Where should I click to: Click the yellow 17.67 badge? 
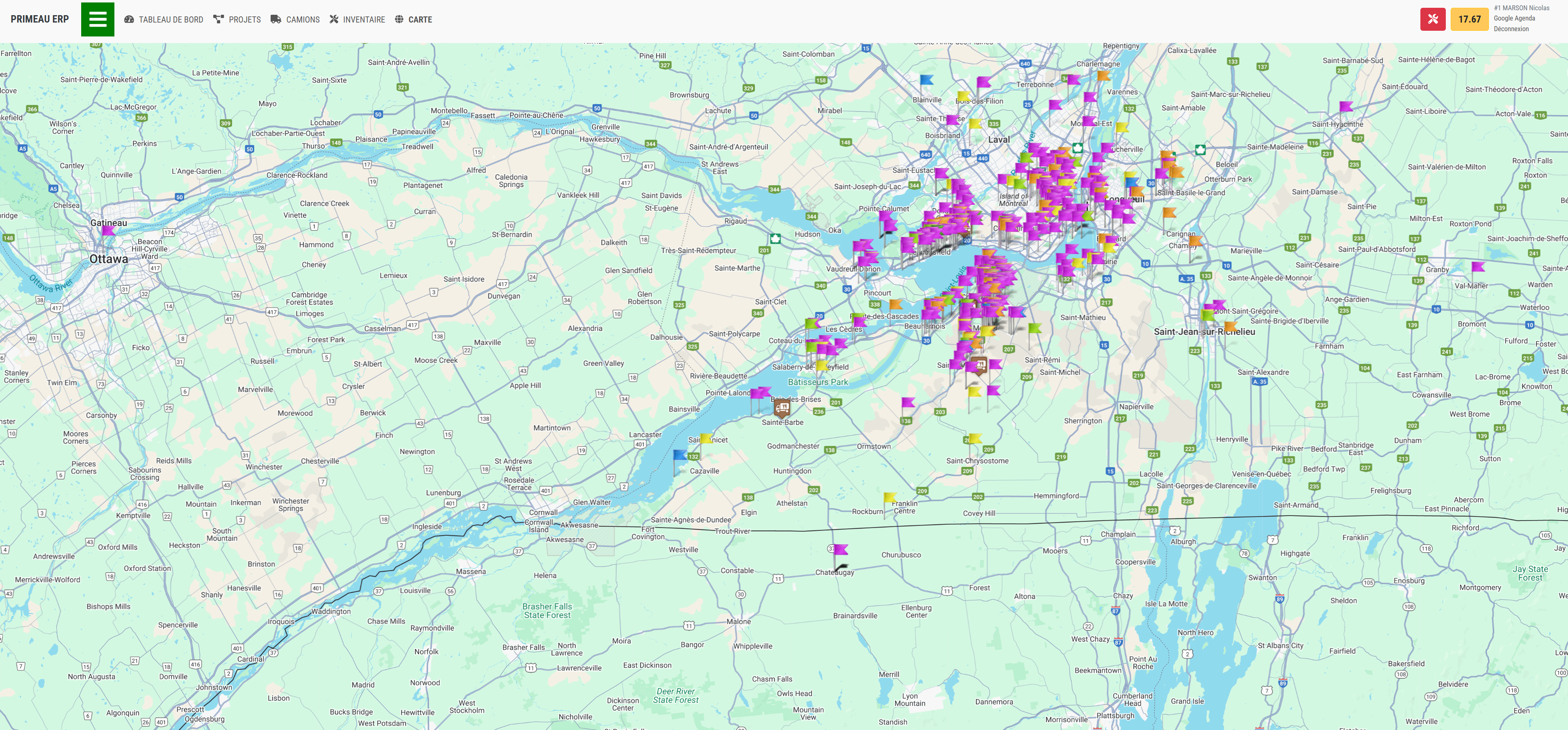coord(1469,19)
